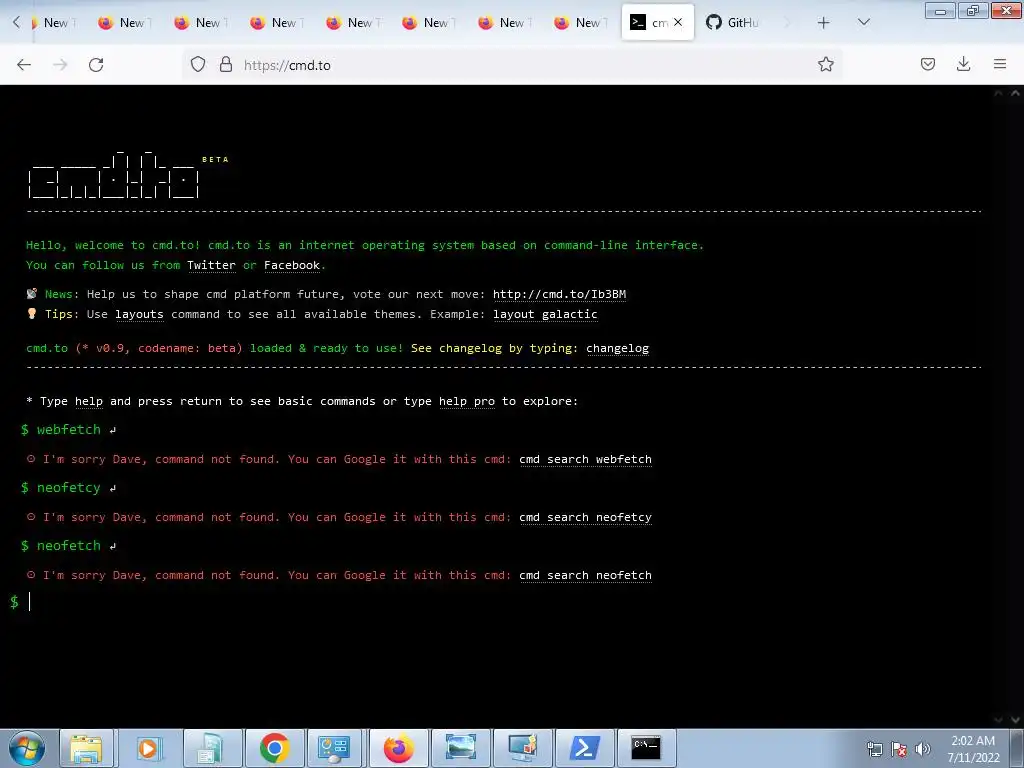Viewport: 1024px width, 768px height.
Task: Click the layouts command link
Action: pos(139,314)
